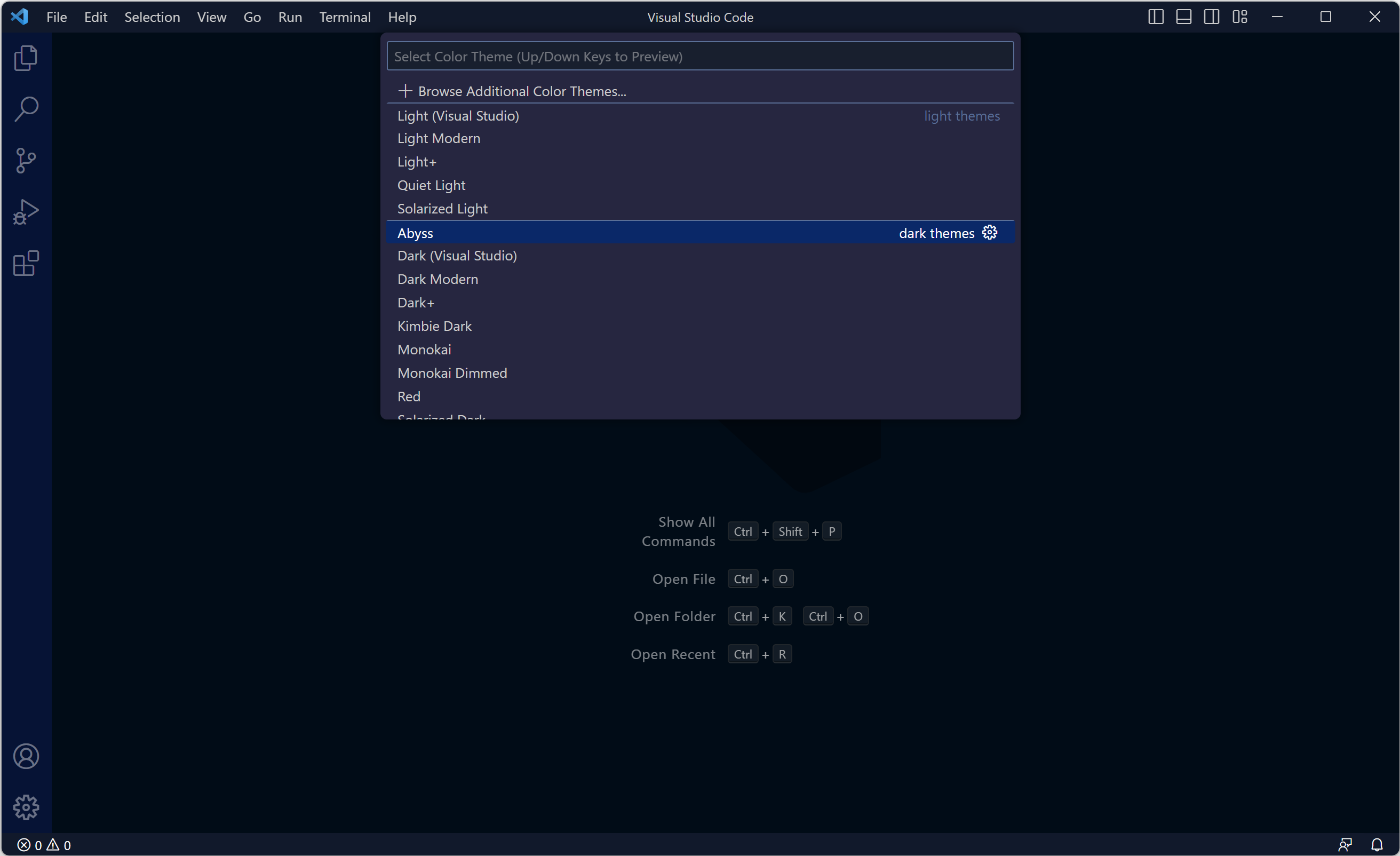The height and width of the screenshot is (856, 1400).
Task: Choose the Monokai Dimmed theme
Action: pos(452,373)
